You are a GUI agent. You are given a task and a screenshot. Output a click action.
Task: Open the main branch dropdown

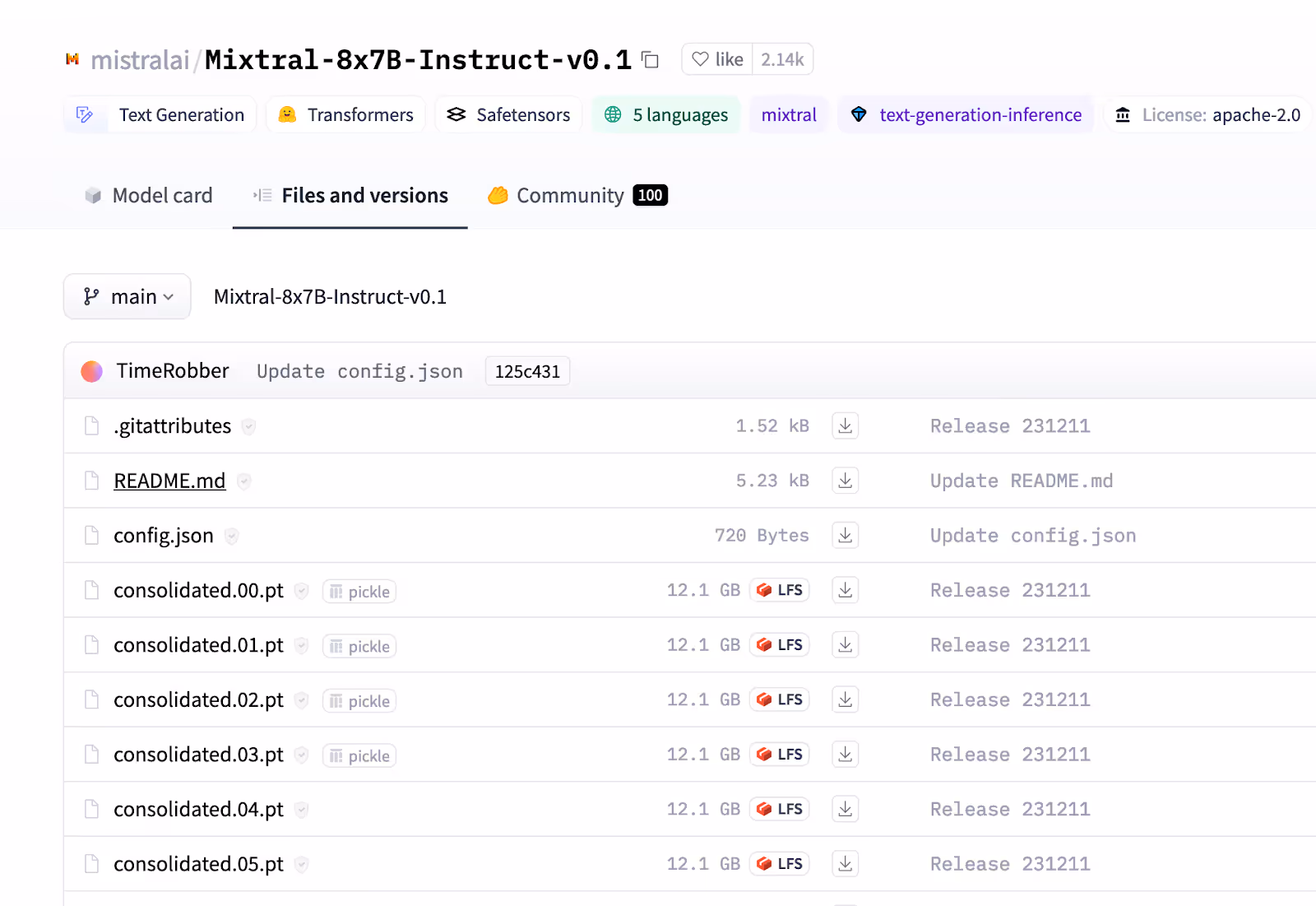click(127, 296)
